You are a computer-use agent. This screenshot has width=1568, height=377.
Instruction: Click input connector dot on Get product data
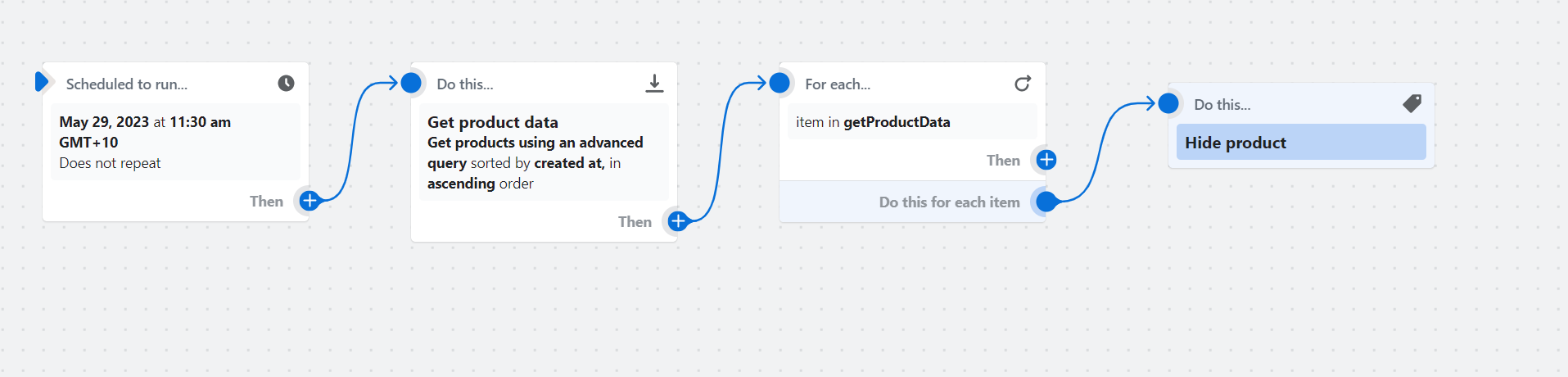click(412, 83)
